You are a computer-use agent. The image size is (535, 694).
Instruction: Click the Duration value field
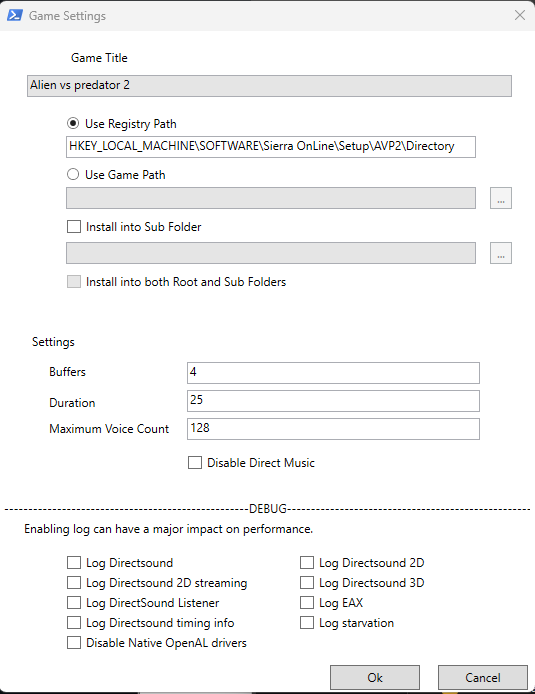(x=333, y=401)
